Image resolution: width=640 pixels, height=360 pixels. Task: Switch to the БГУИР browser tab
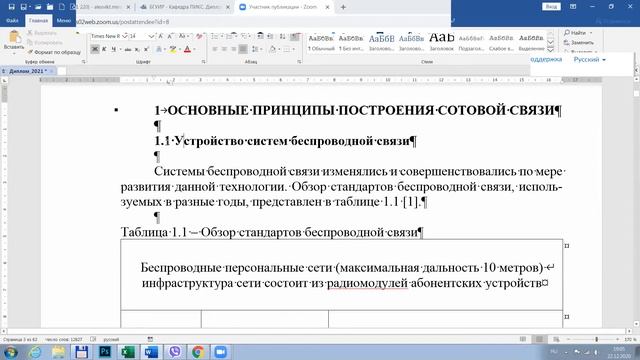click(185, 7)
